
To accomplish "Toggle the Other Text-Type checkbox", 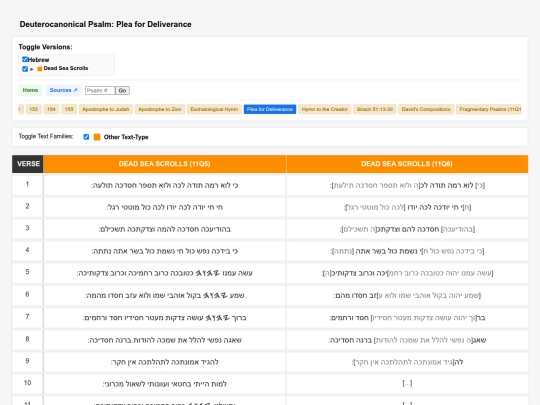I will (86, 137).
